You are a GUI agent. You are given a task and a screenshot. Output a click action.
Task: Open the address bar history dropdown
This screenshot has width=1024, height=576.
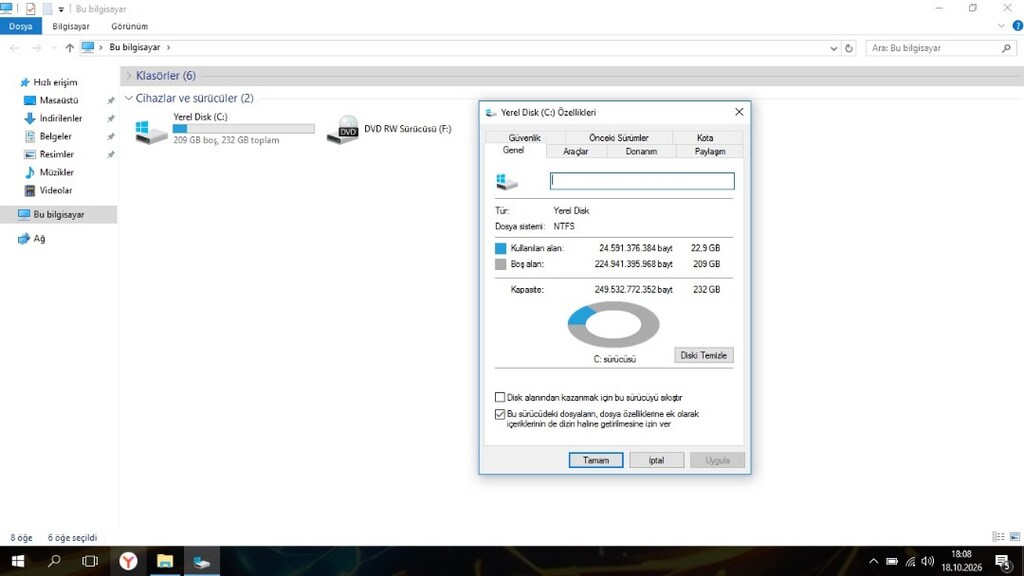tap(833, 48)
